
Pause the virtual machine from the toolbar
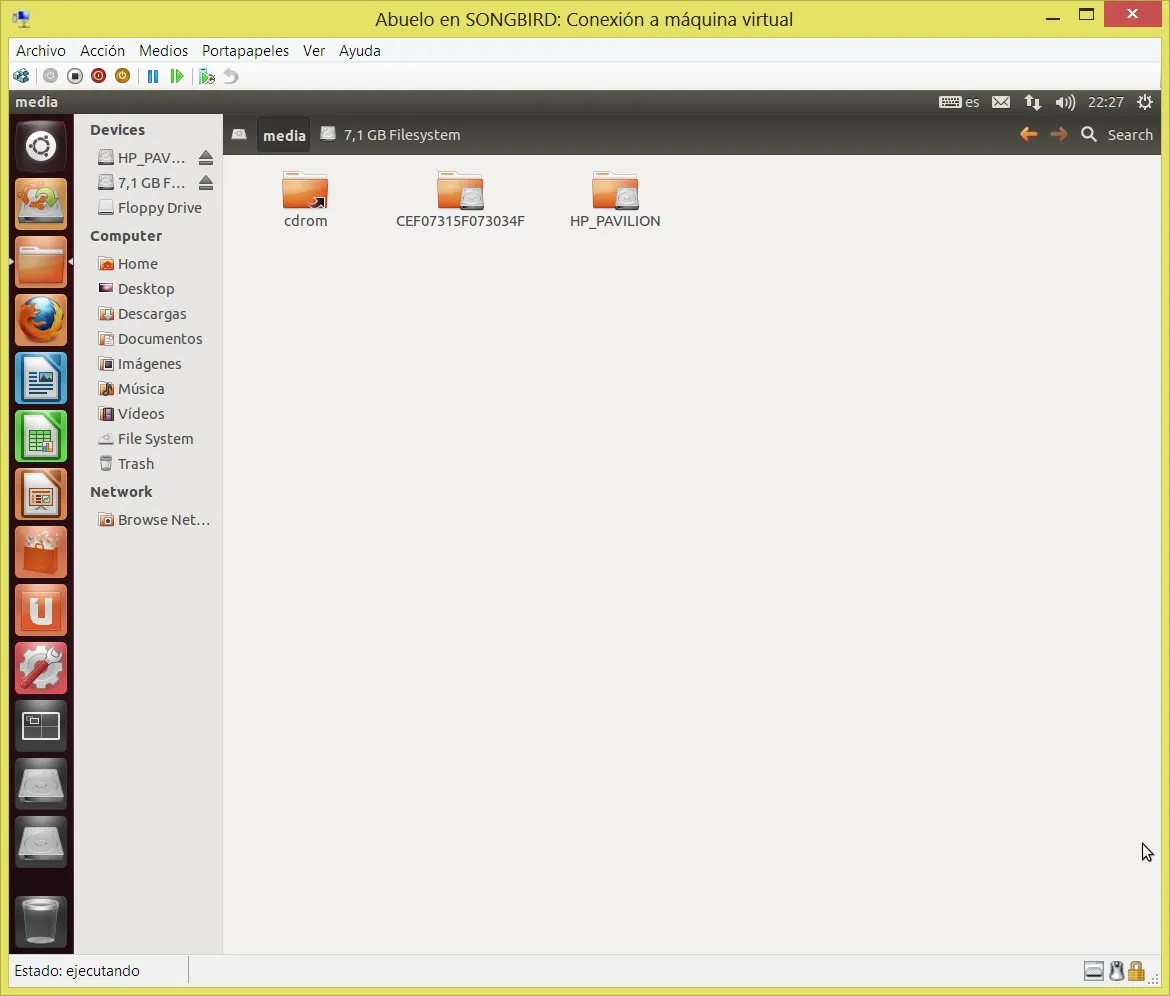click(153, 76)
